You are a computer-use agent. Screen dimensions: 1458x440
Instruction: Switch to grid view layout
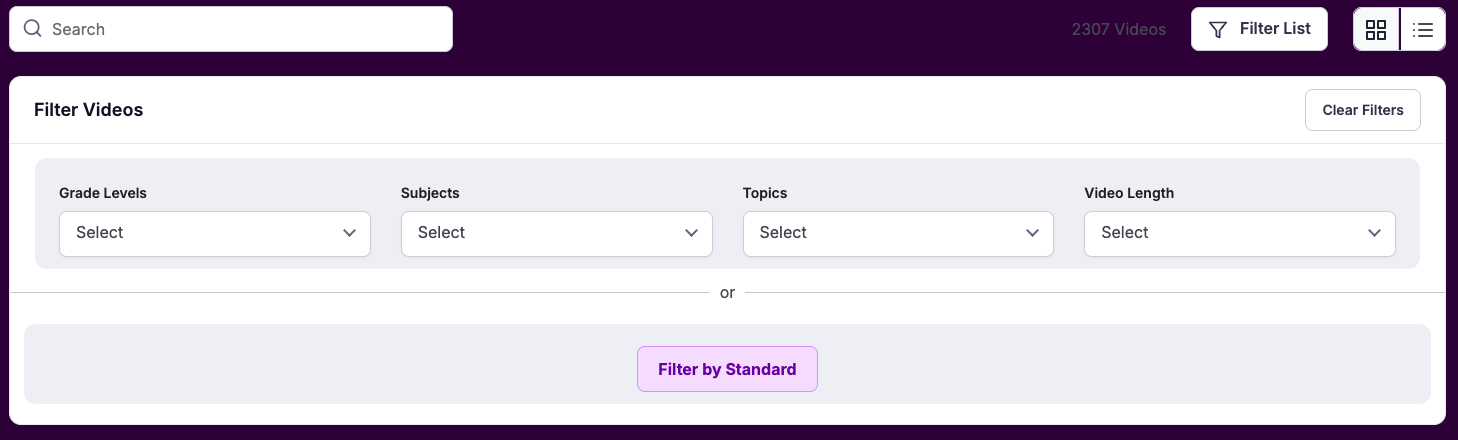tap(1376, 30)
